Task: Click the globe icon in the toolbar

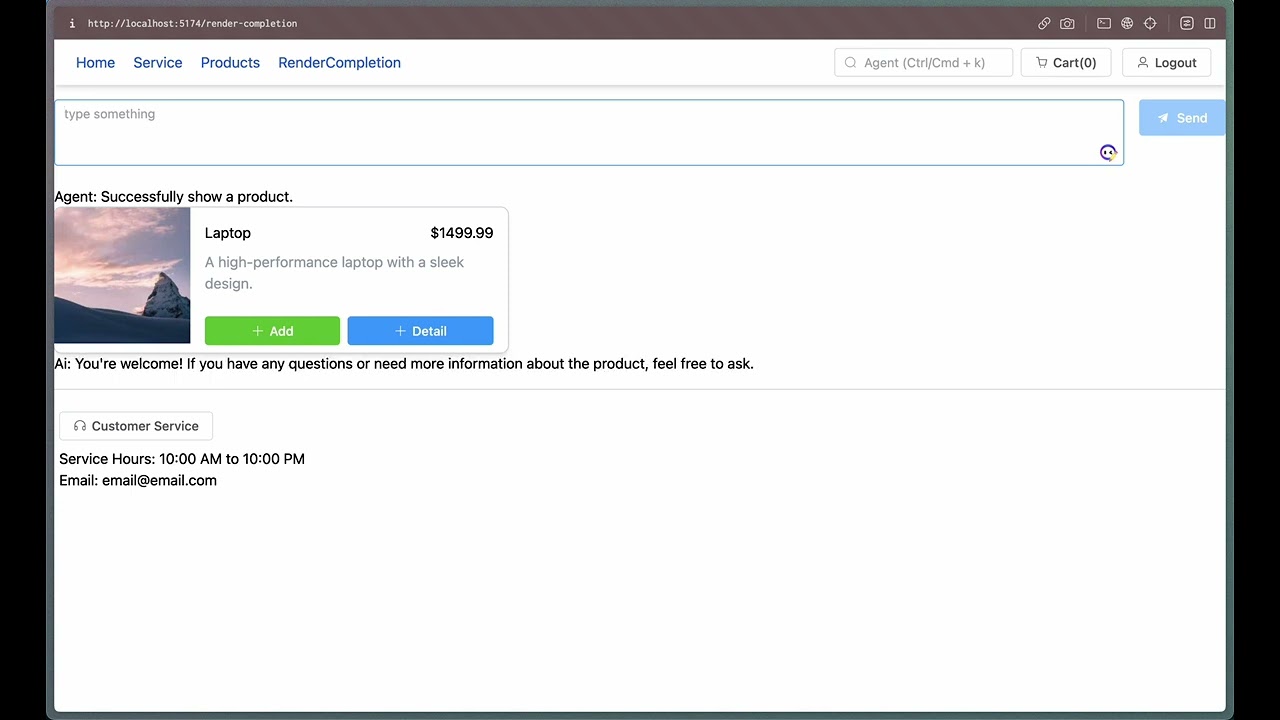Action: [1127, 23]
